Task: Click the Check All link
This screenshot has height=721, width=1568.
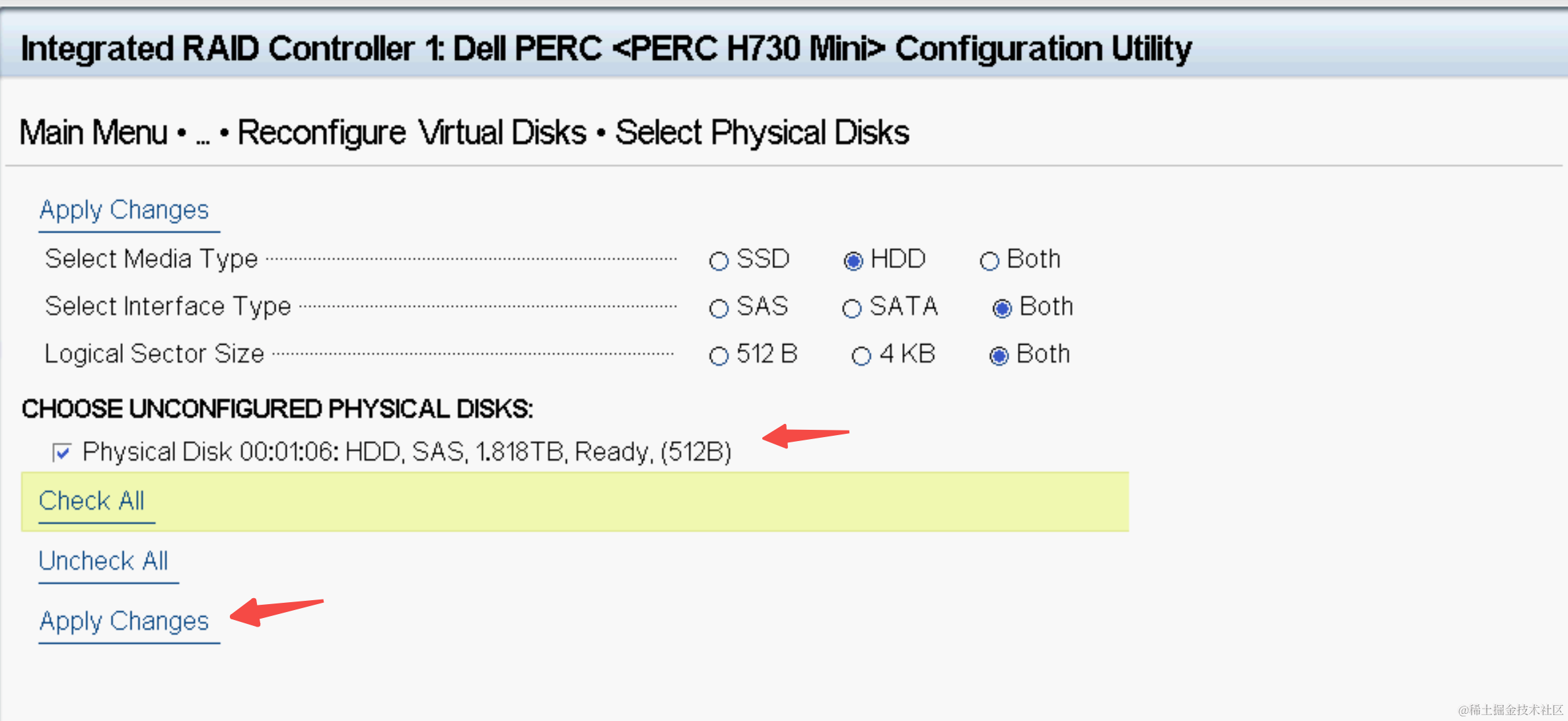Action: point(92,501)
